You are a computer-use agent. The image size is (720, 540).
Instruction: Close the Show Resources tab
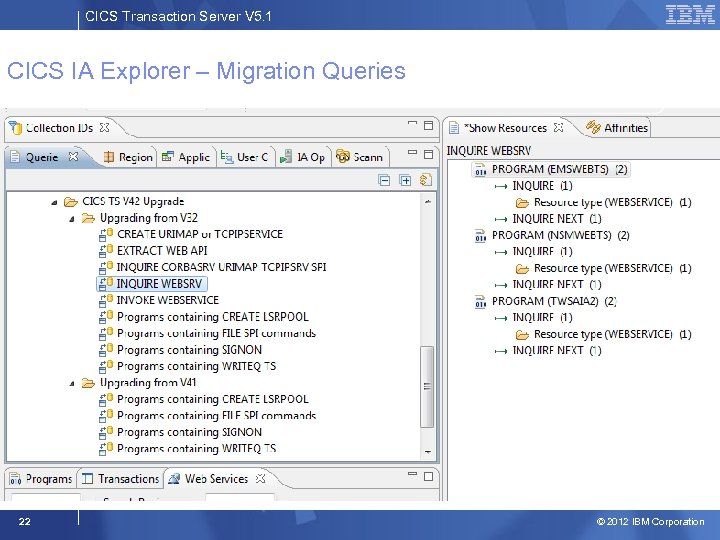point(558,128)
